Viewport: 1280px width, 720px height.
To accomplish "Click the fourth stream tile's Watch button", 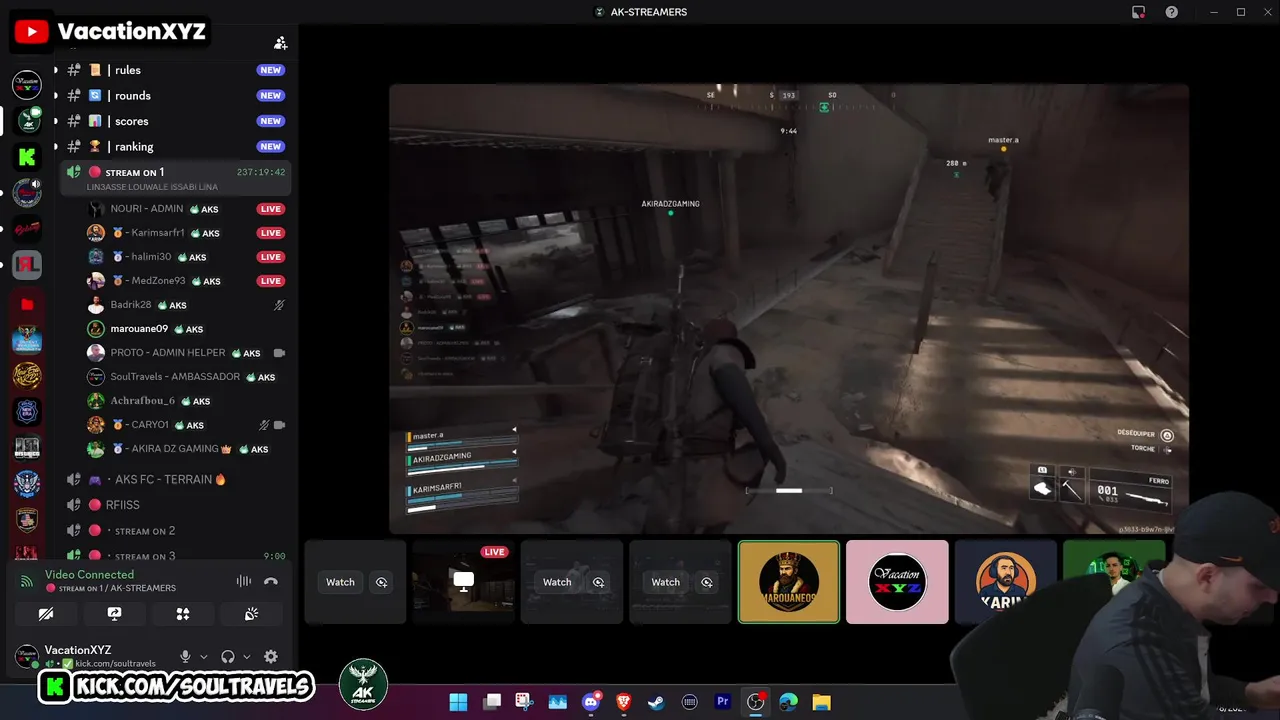I will (x=665, y=582).
